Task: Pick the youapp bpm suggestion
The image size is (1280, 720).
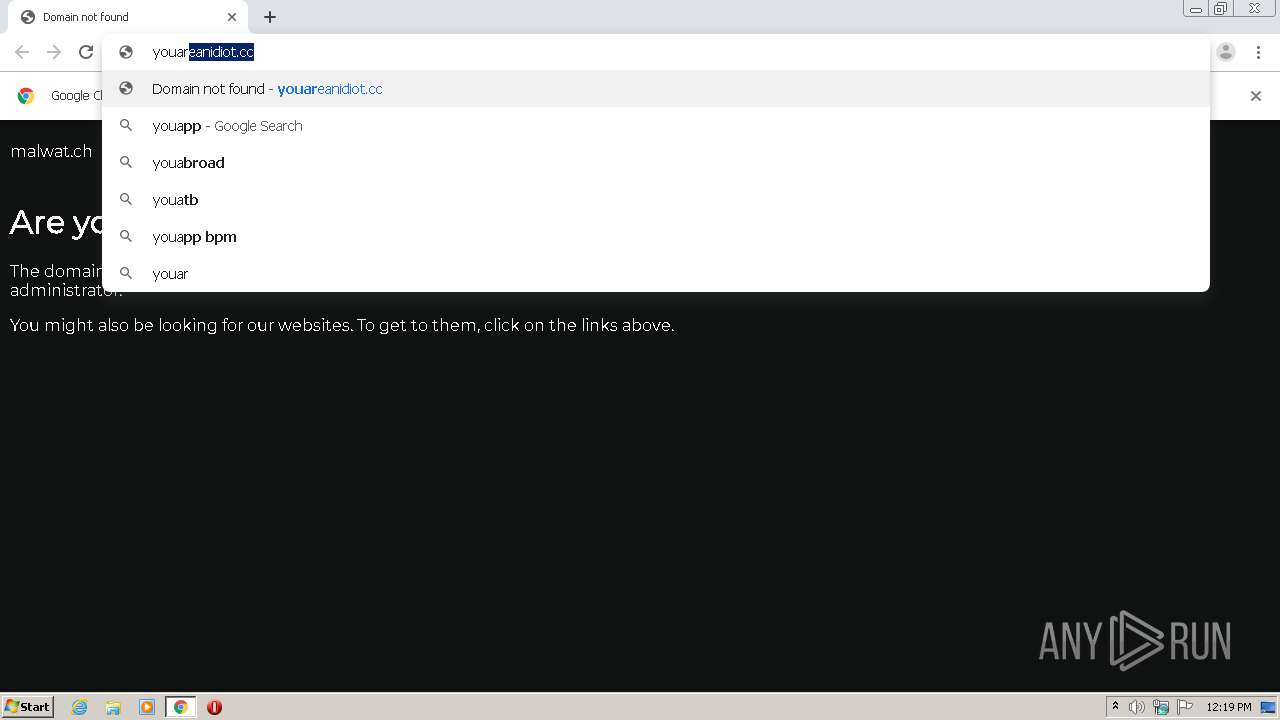Action: click(x=655, y=237)
